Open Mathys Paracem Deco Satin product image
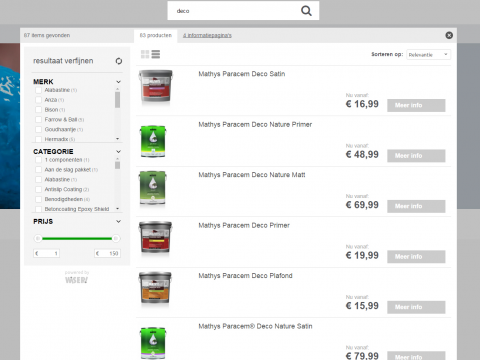Image resolution: width=480 pixels, height=360 pixels. point(155,86)
